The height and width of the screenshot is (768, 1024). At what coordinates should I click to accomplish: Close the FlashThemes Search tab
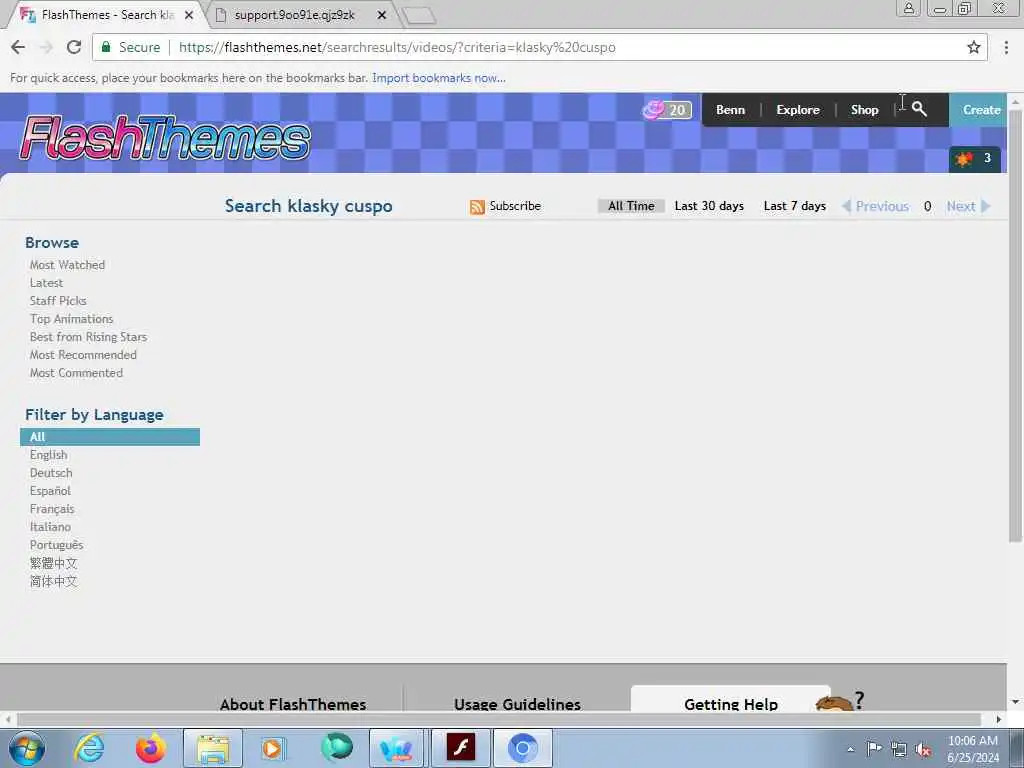(x=189, y=14)
